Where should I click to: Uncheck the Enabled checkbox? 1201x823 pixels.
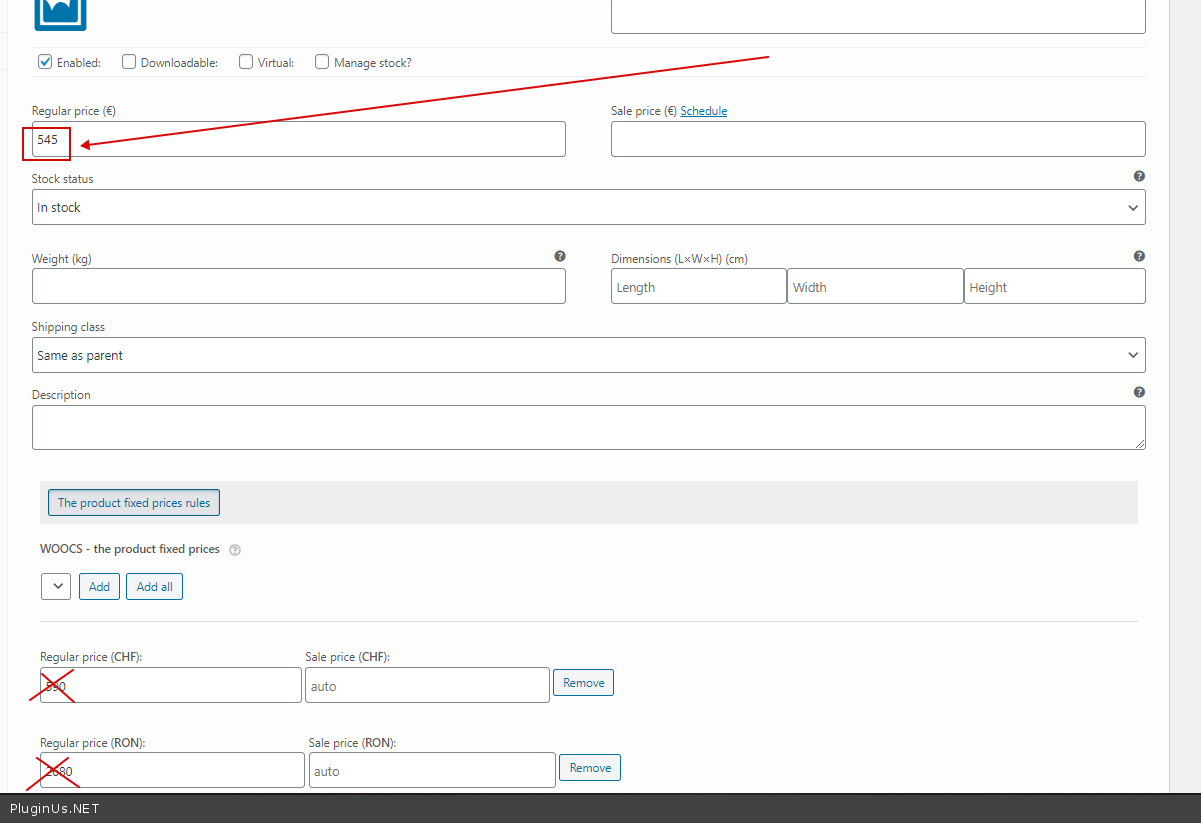[x=45, y=62]
